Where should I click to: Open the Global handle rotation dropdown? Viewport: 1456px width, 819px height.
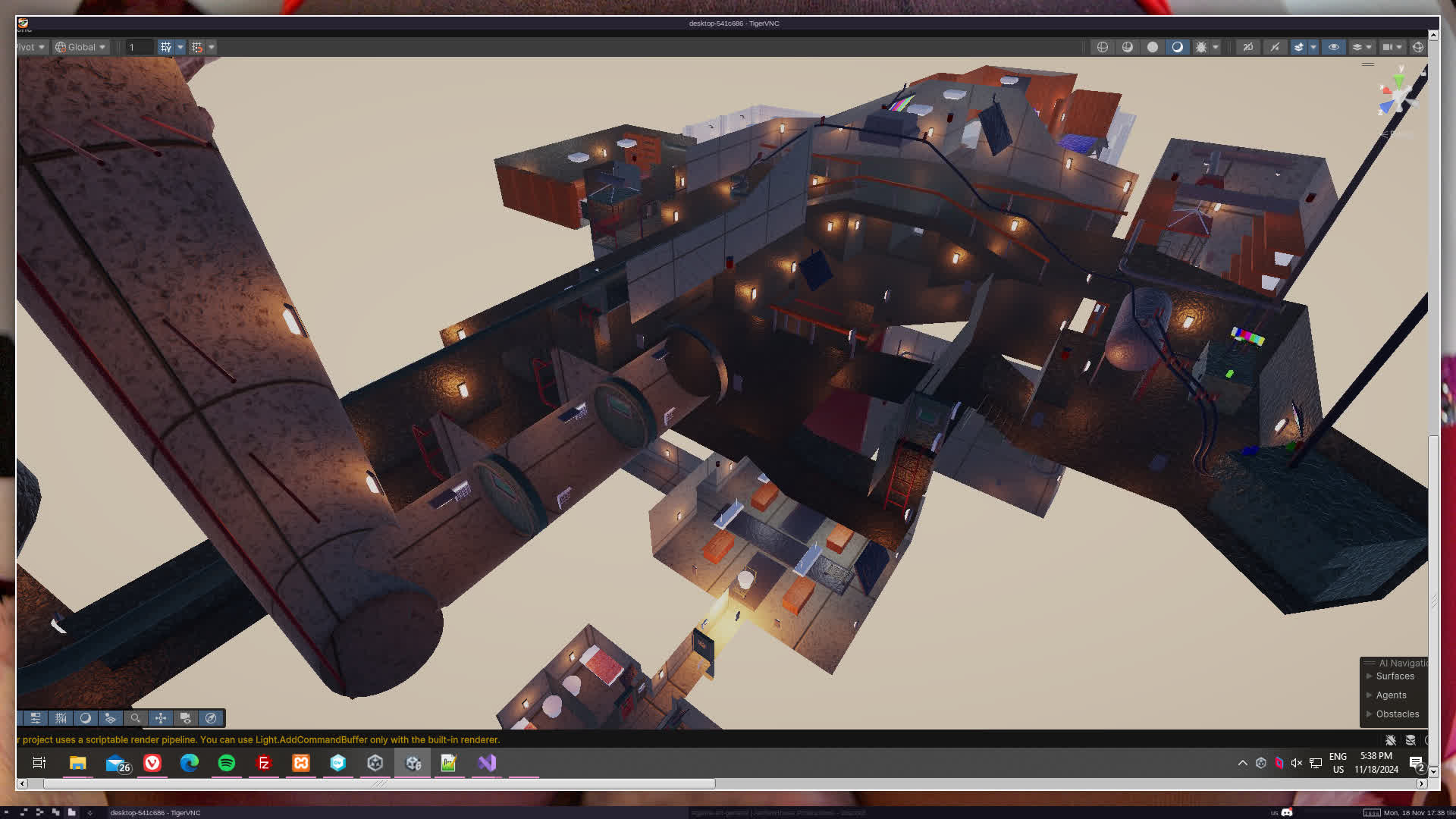[80, 47]
